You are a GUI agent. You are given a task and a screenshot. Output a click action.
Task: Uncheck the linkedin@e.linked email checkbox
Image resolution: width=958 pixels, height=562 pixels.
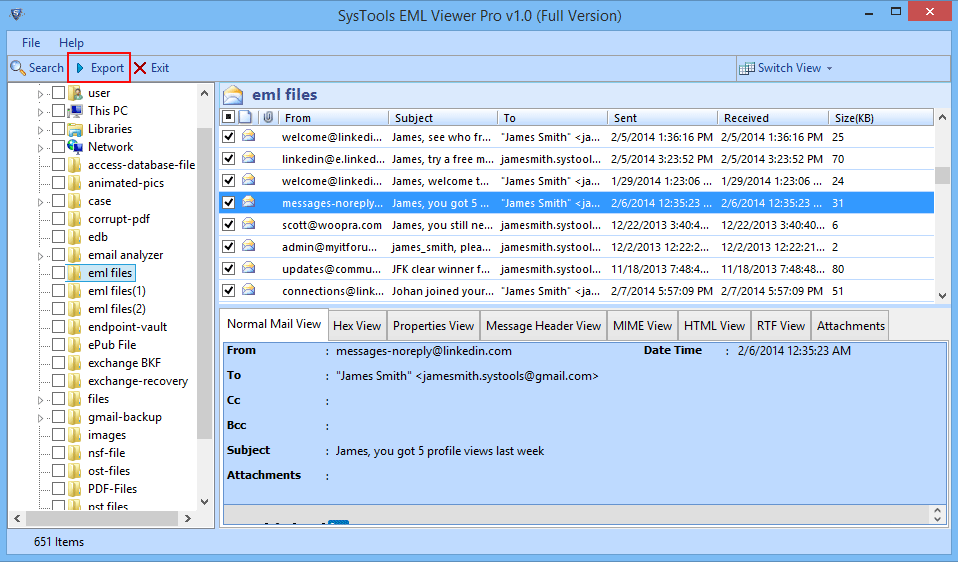click(229, 159)
